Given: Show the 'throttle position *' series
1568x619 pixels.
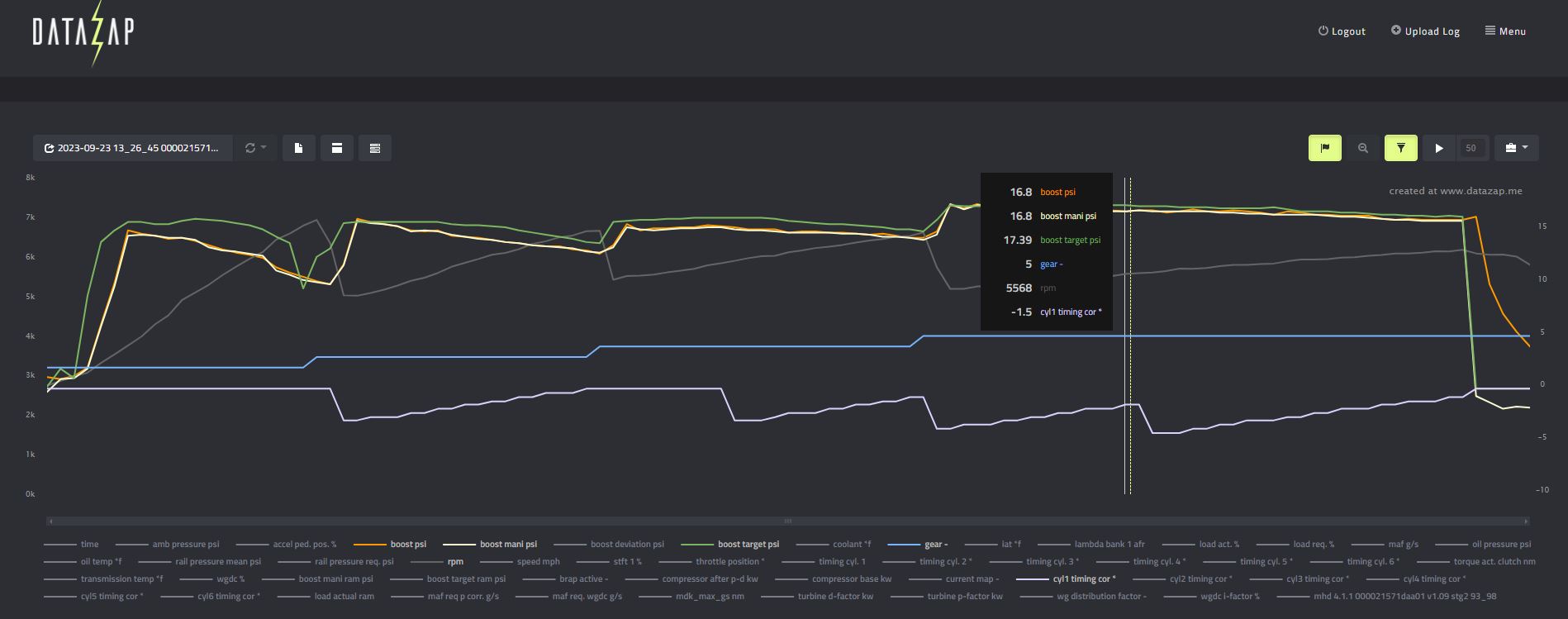Looking at the screenshot, I should click(711, 562).
